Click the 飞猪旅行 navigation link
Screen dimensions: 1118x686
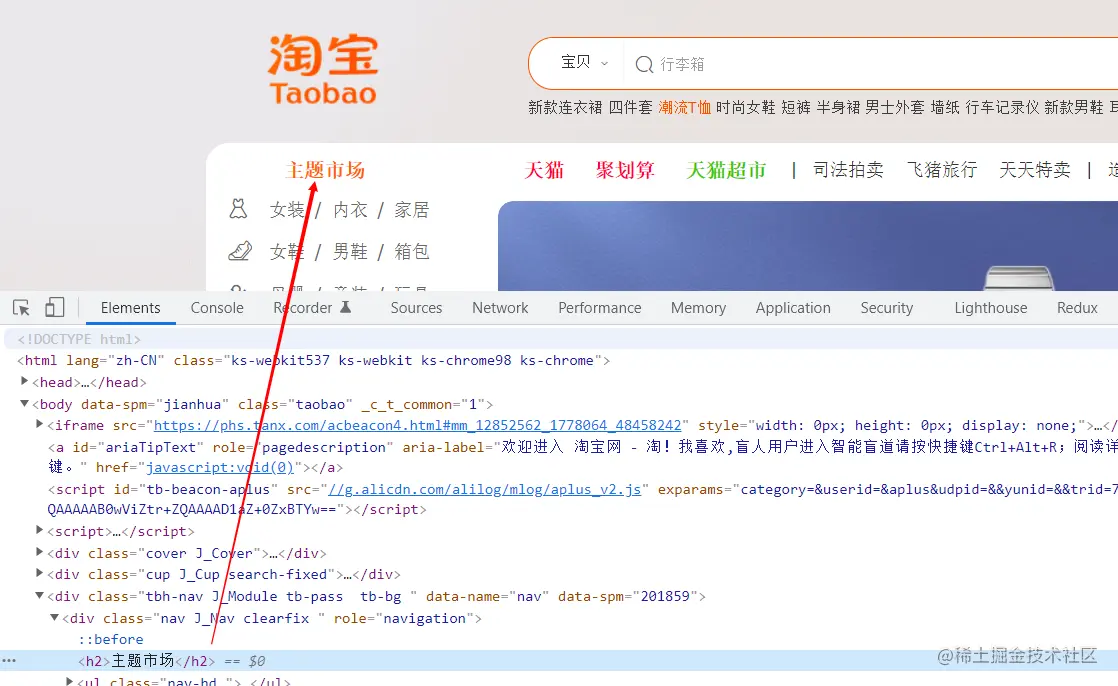click(941, 170)
